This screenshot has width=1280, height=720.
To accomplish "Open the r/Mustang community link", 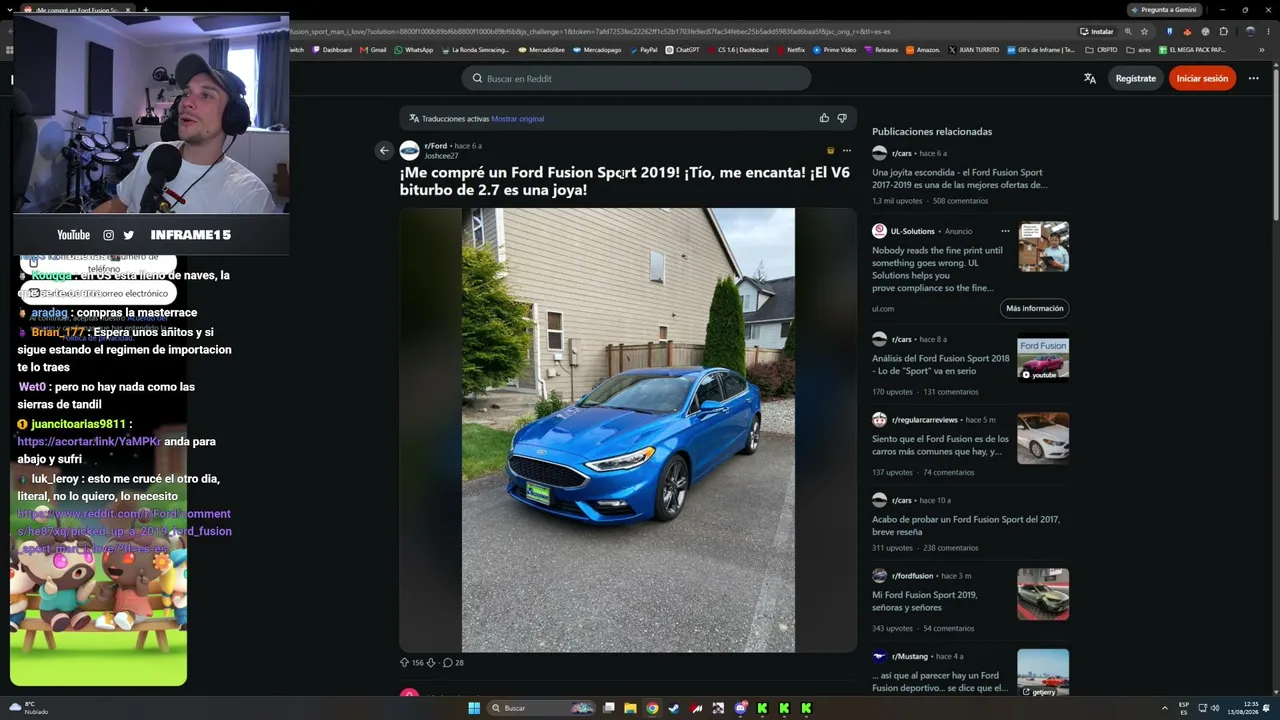I will [911, 656].
